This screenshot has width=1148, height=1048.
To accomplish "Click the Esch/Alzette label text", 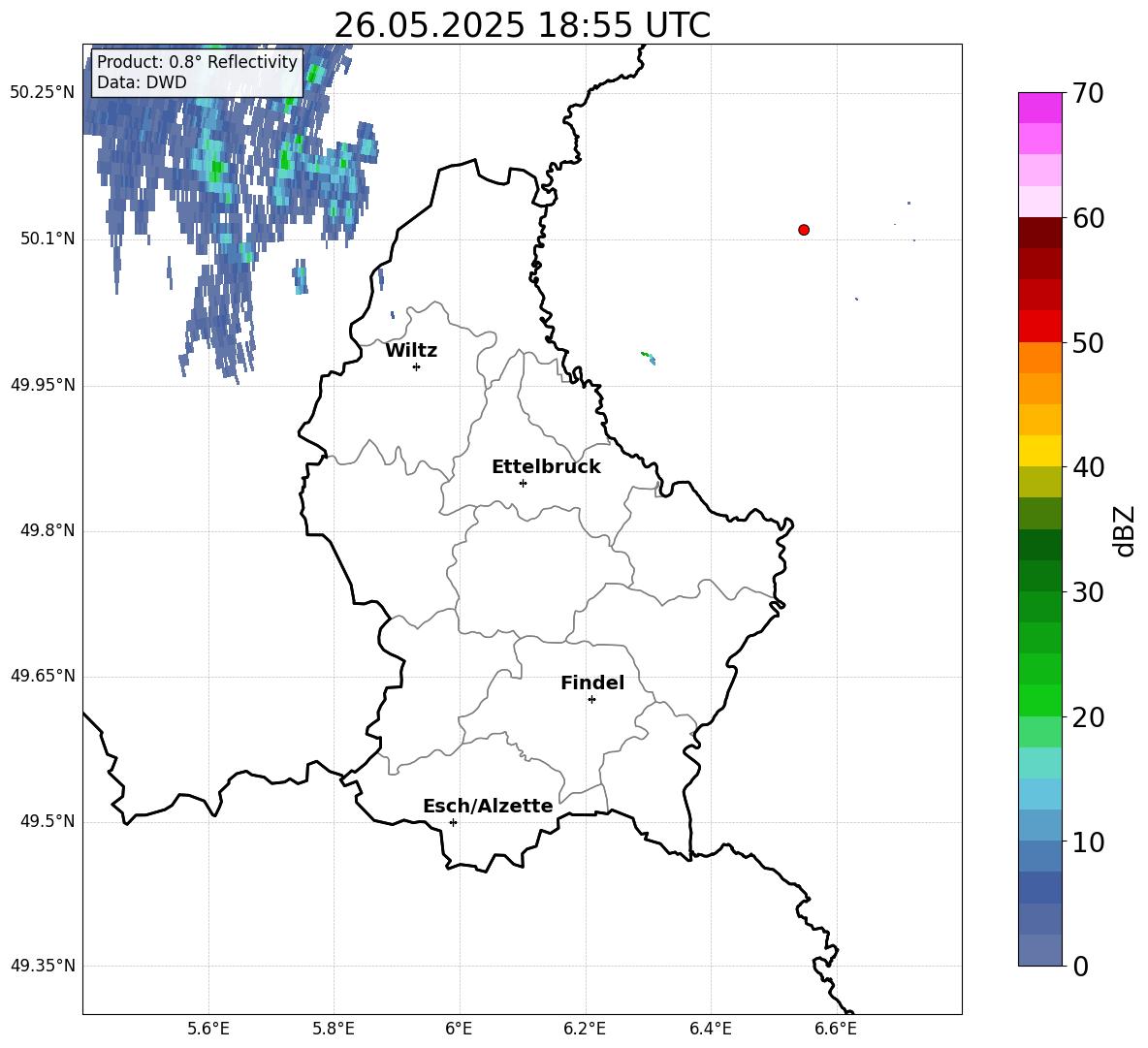I will 488,807.
